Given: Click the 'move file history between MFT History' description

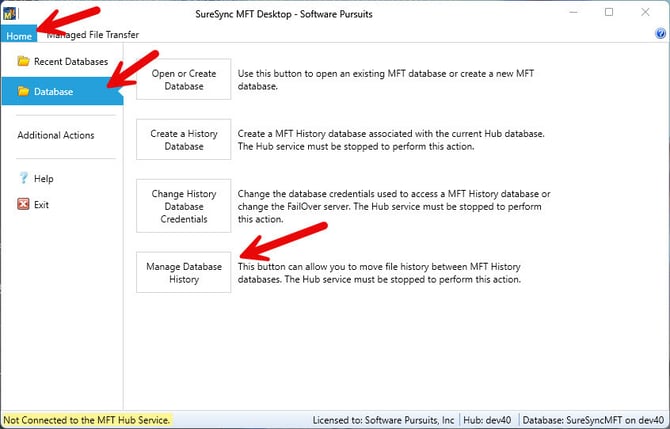Looking at the screenshot, I should (x=379, y=273).
